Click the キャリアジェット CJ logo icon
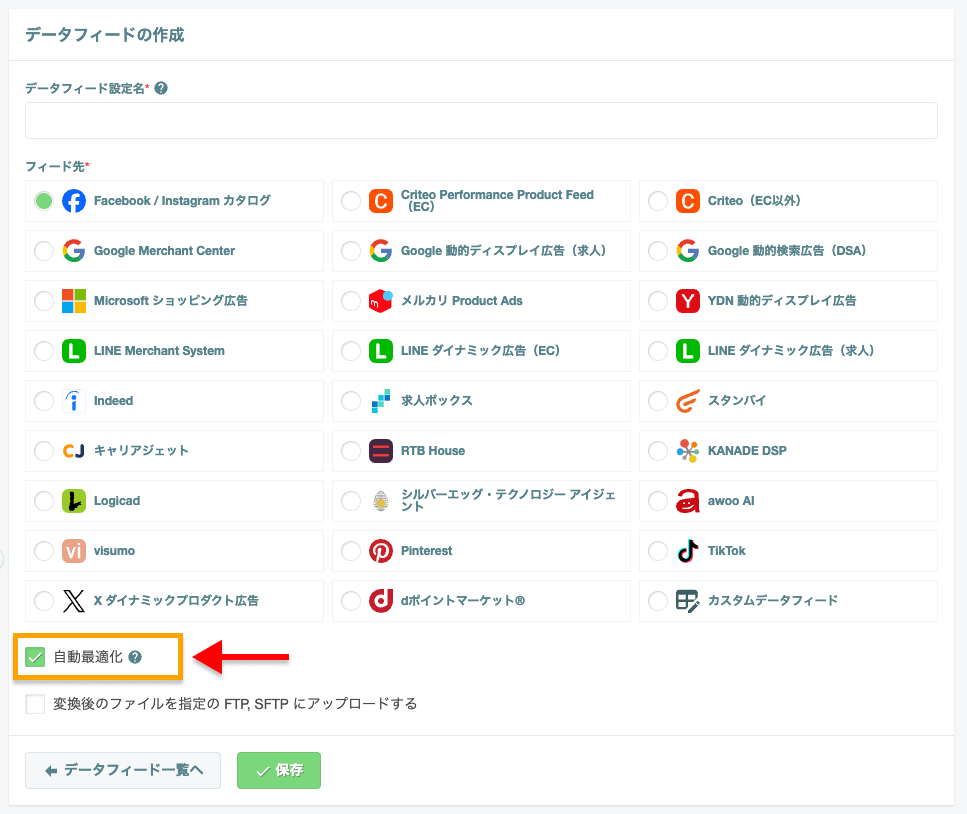967x814 pixels. coord(74,451)
